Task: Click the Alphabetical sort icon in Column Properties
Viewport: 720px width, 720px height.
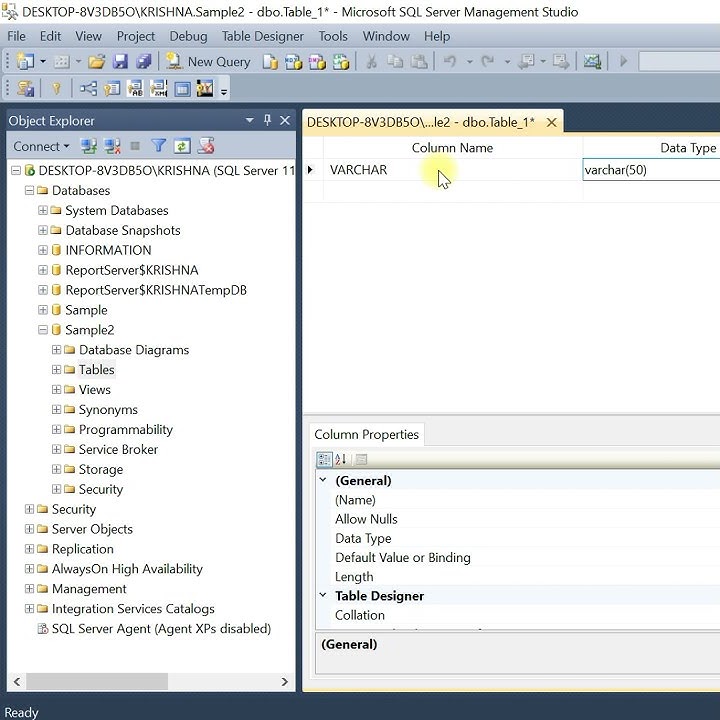Action: [341, 459]
